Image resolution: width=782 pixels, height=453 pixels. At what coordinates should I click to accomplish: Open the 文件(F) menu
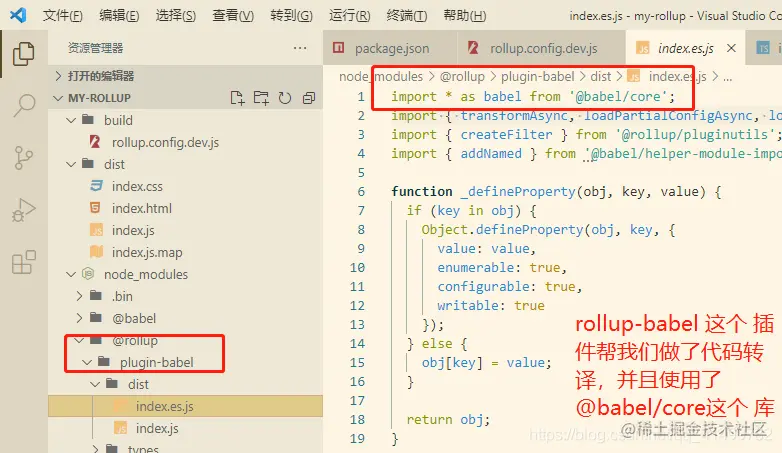(62, 15)
